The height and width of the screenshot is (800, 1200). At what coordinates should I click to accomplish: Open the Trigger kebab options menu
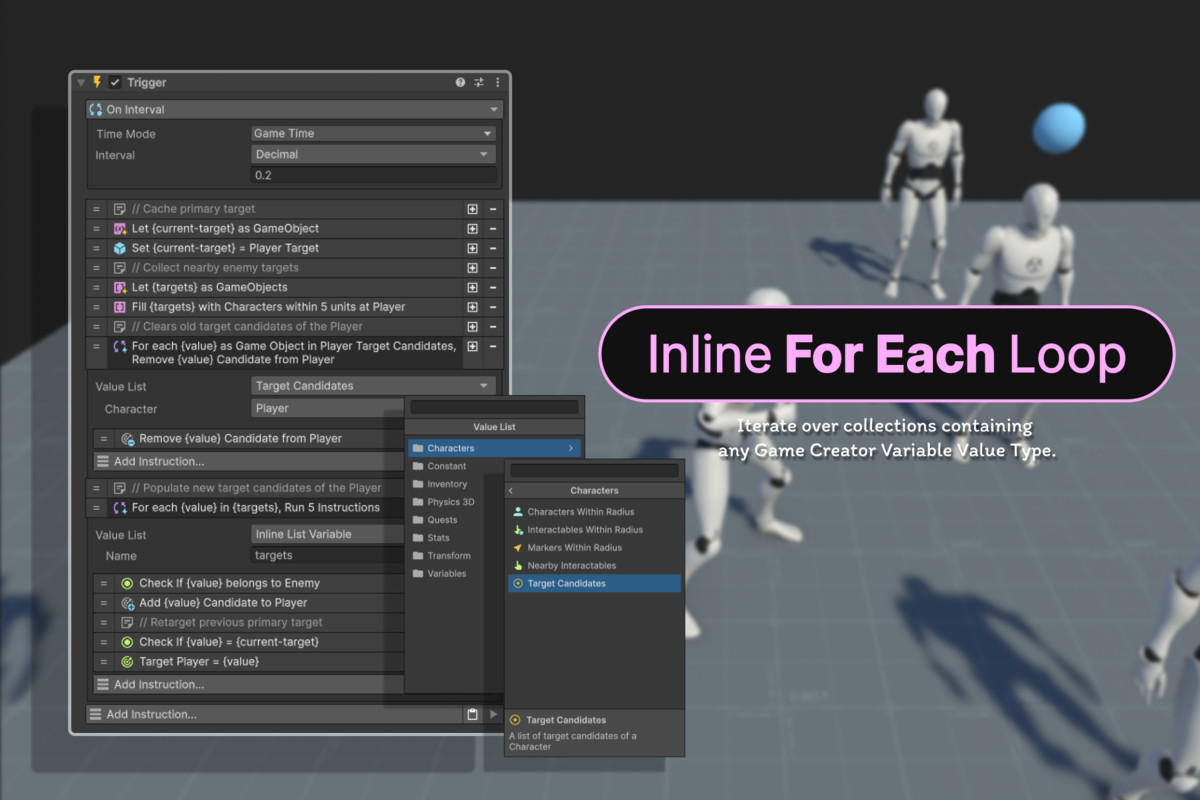pos(497,83)
